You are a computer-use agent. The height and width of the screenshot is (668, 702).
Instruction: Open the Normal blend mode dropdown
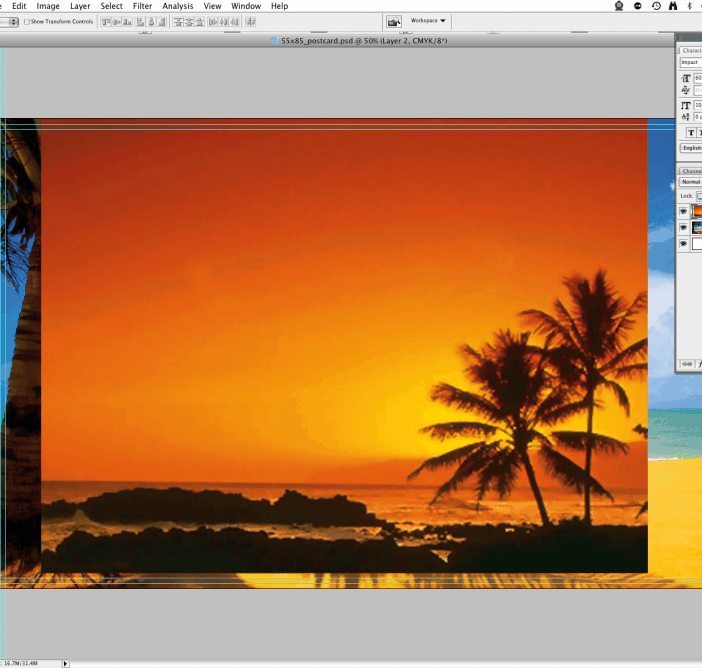690,182
